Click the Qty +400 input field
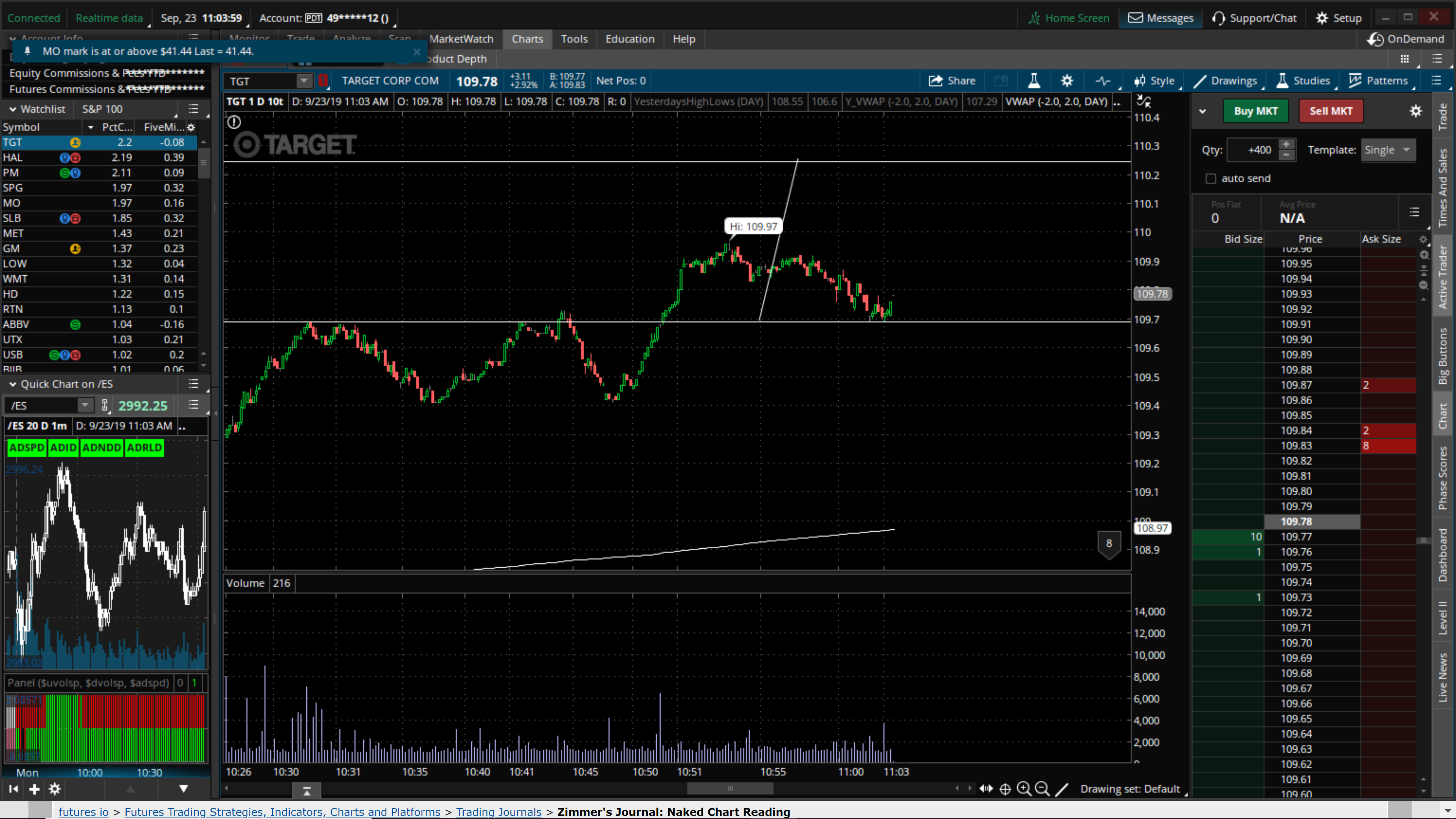 [1253, 150]
